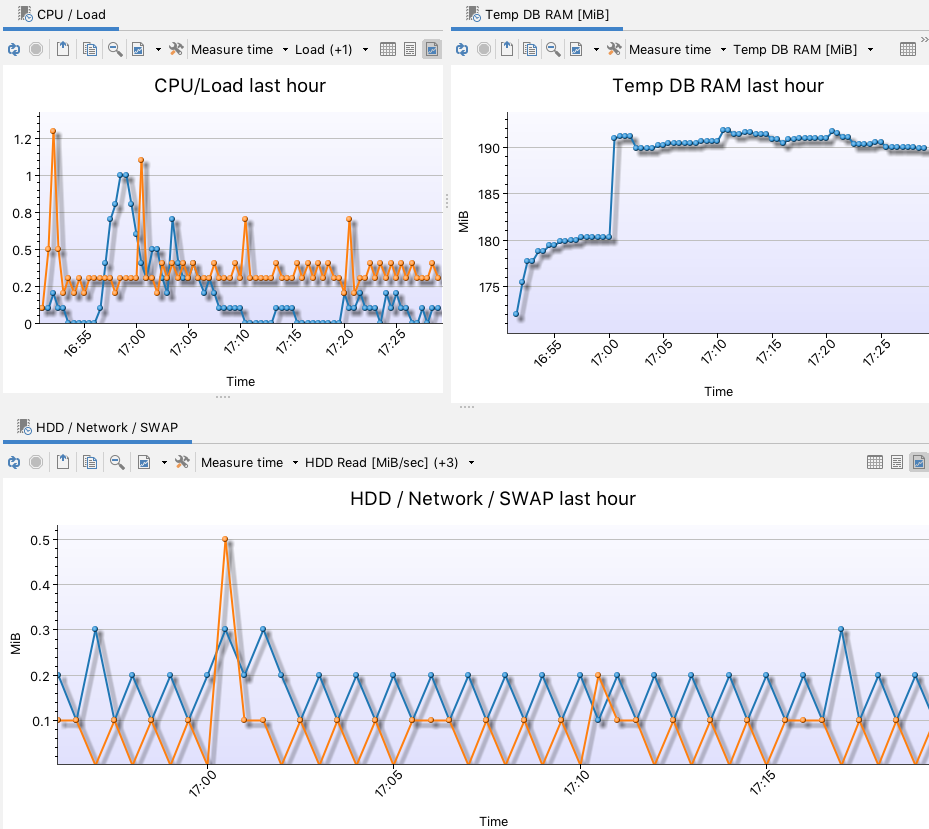Open chart settings tools in CPU / Load toolbar
Viewport: 929px width, 829px height.
(177, 49)
